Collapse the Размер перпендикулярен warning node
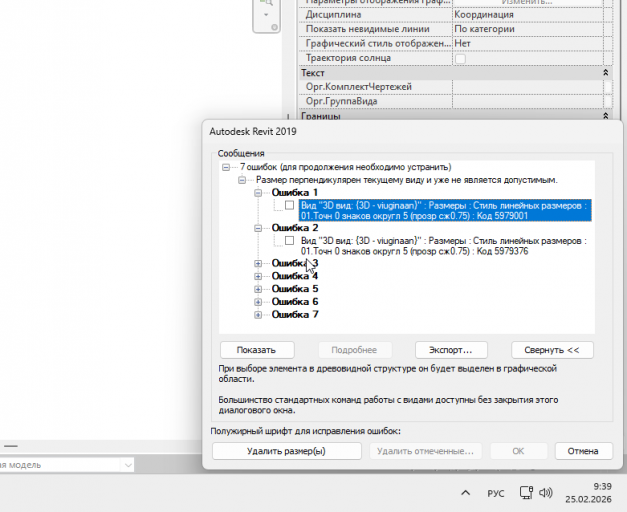Viewport: 627px width, 512px height. (242, 180)
